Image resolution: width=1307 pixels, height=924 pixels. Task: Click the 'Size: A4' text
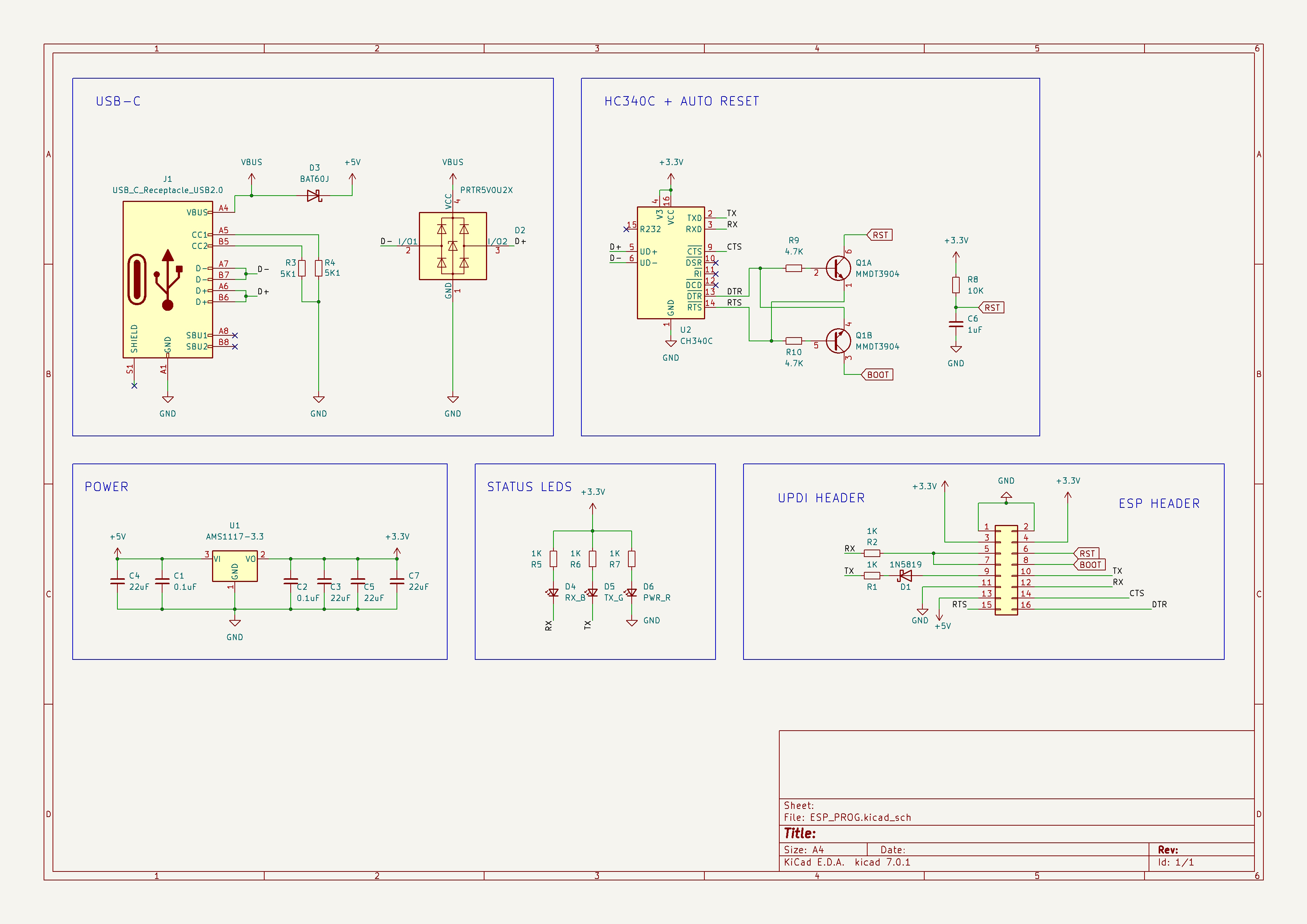[803, 850]
